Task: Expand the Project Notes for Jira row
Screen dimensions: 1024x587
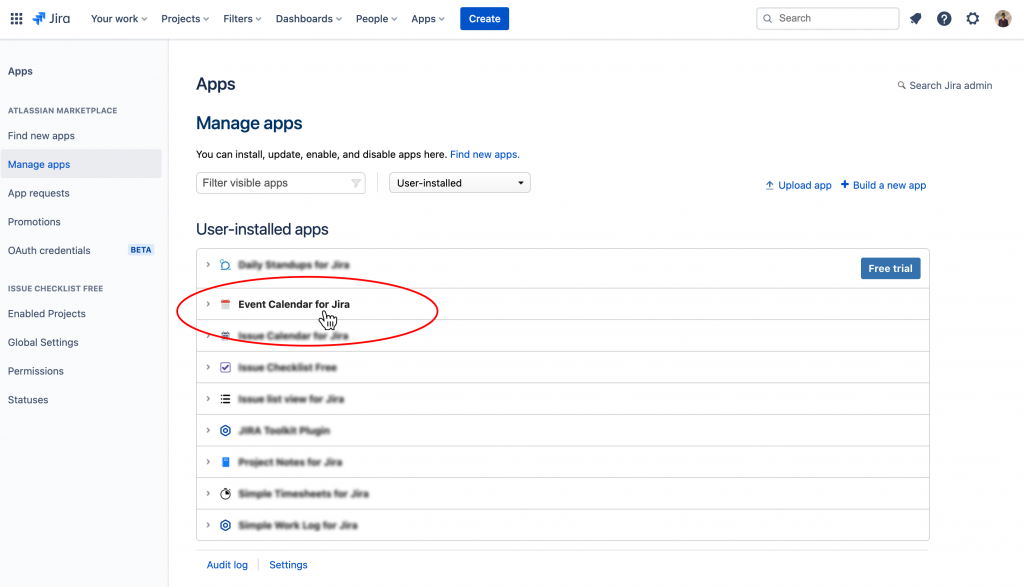Action: 208,462
